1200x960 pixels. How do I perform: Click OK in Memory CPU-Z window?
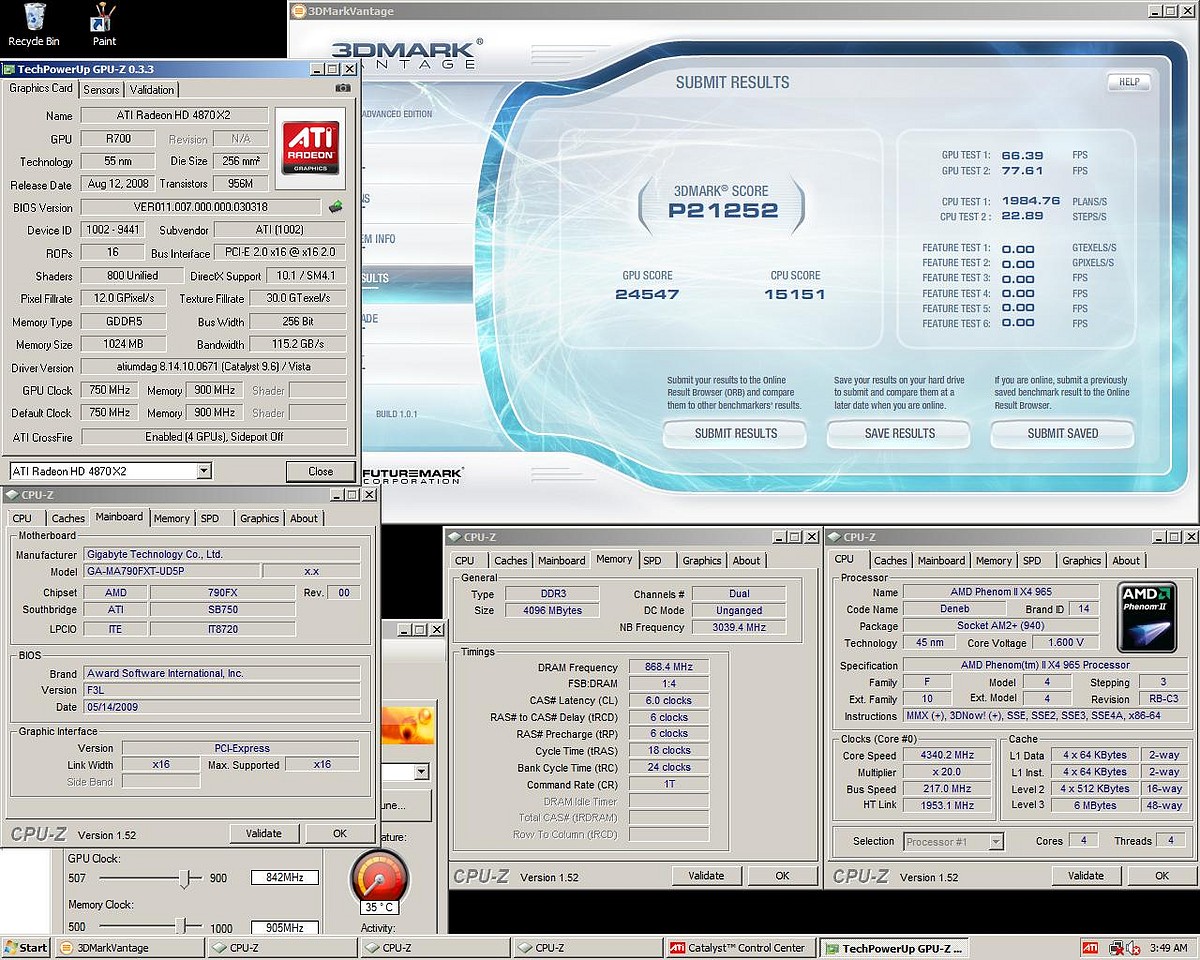[783, 875]
